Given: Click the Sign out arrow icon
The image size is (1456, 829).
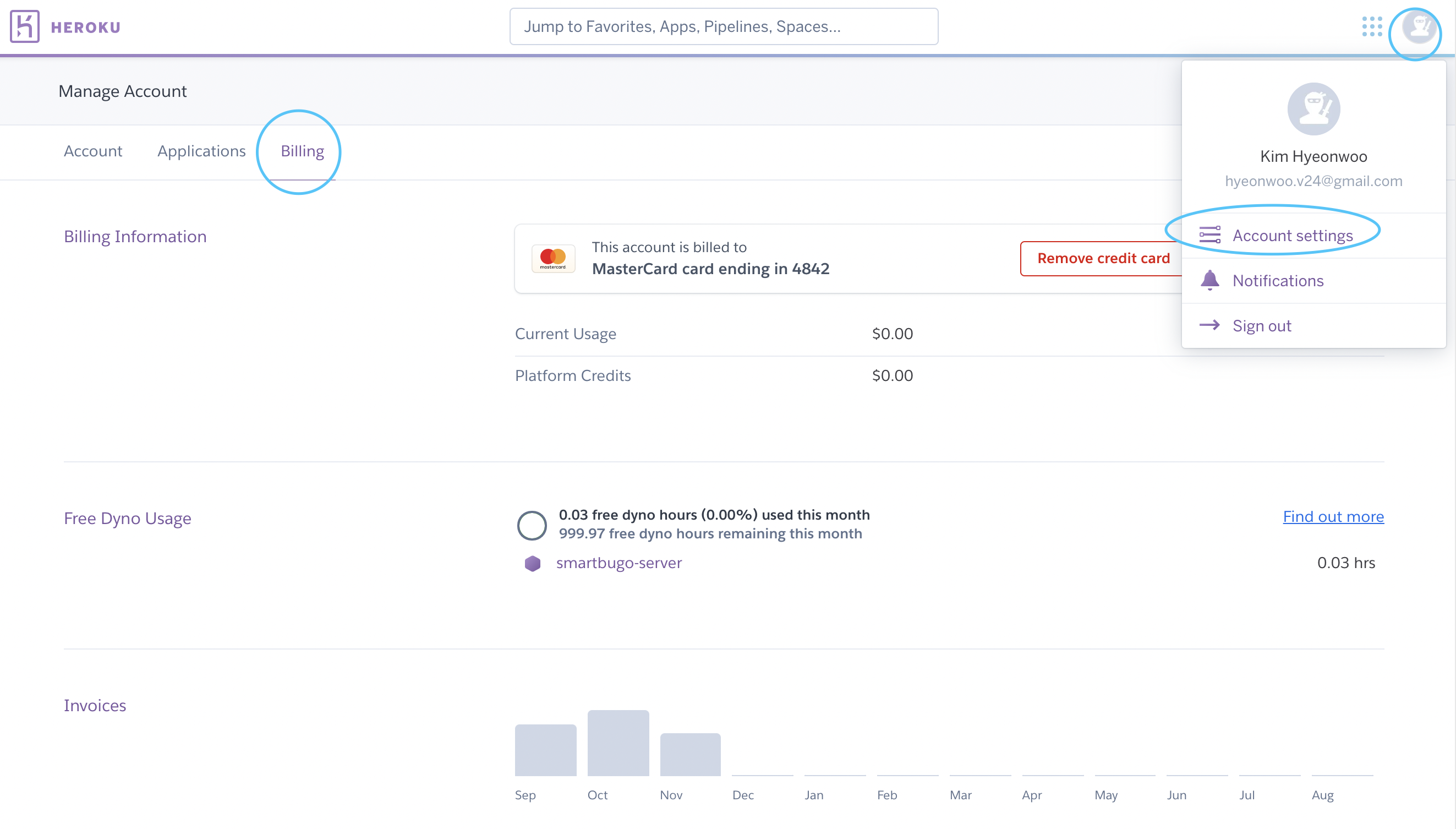Looking at the screenshot, I should (1209, 325).
